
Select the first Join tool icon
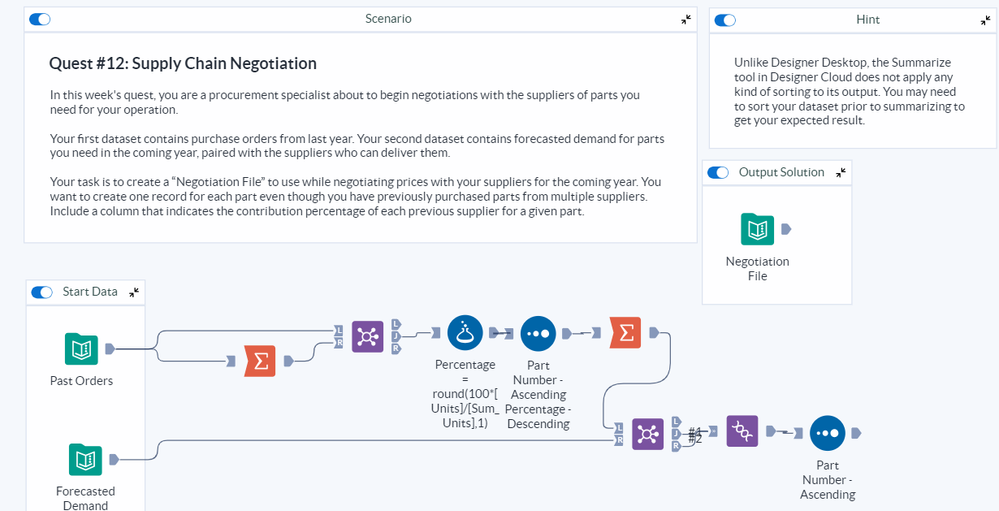tap(367, 336)
